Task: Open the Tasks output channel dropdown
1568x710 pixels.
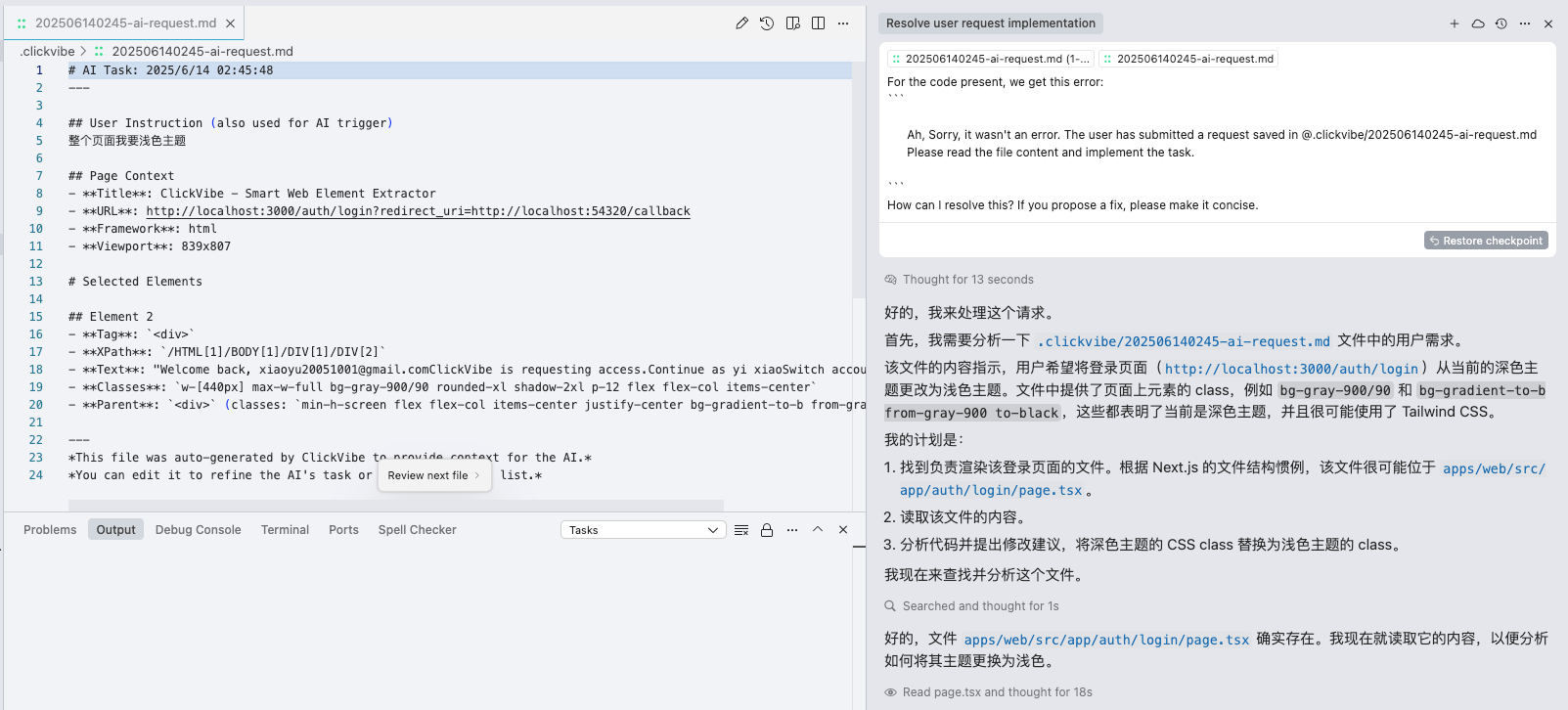Action: click(x=643, y=530)
